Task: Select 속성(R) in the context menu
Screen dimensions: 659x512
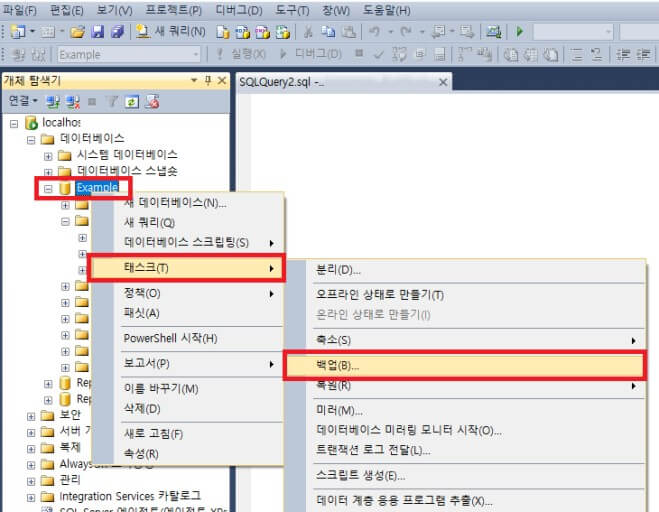Action: pyautogui.click(x=140, y=453)
